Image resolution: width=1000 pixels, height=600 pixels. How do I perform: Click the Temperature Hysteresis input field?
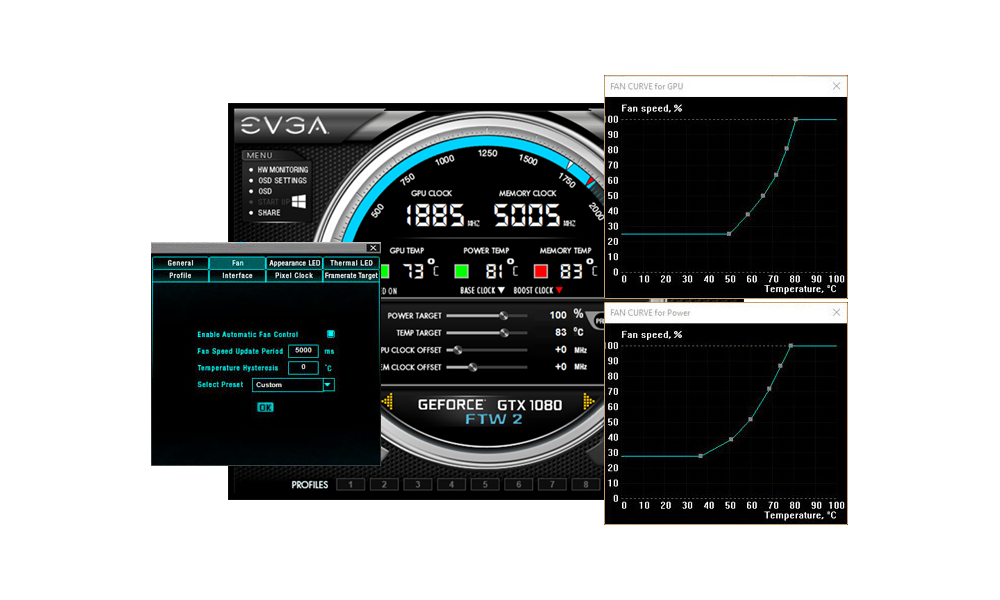[x=303, y=367]
